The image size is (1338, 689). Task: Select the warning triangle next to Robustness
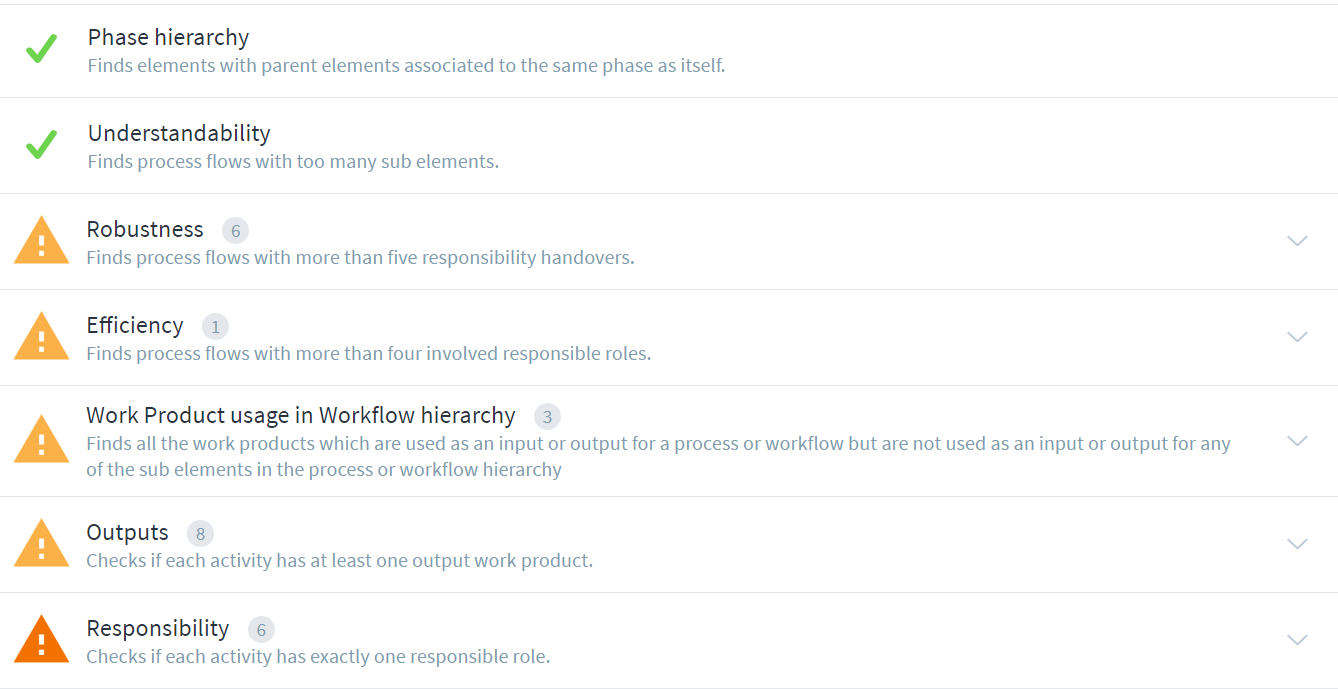[x=41, y=241]
